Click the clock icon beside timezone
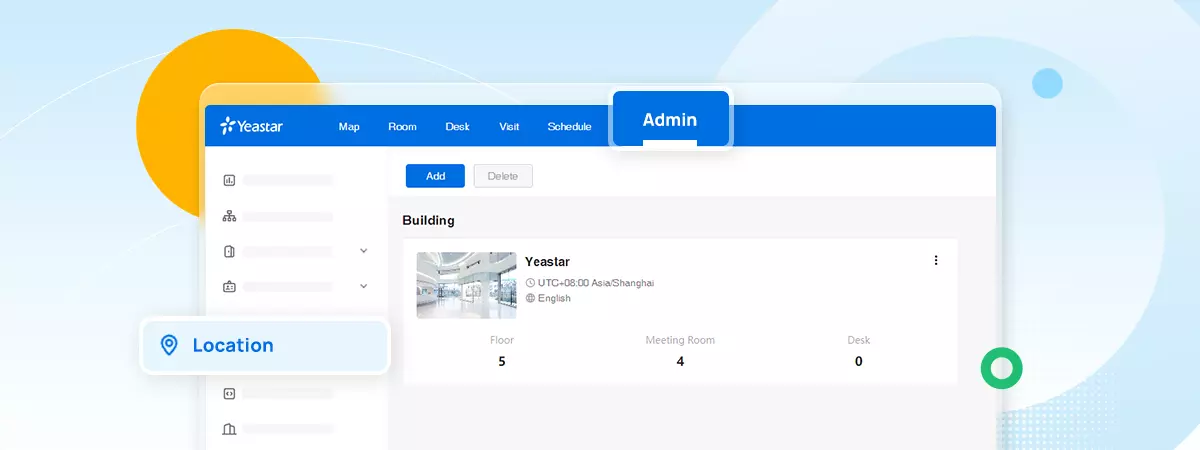 (x=530, y=283)
